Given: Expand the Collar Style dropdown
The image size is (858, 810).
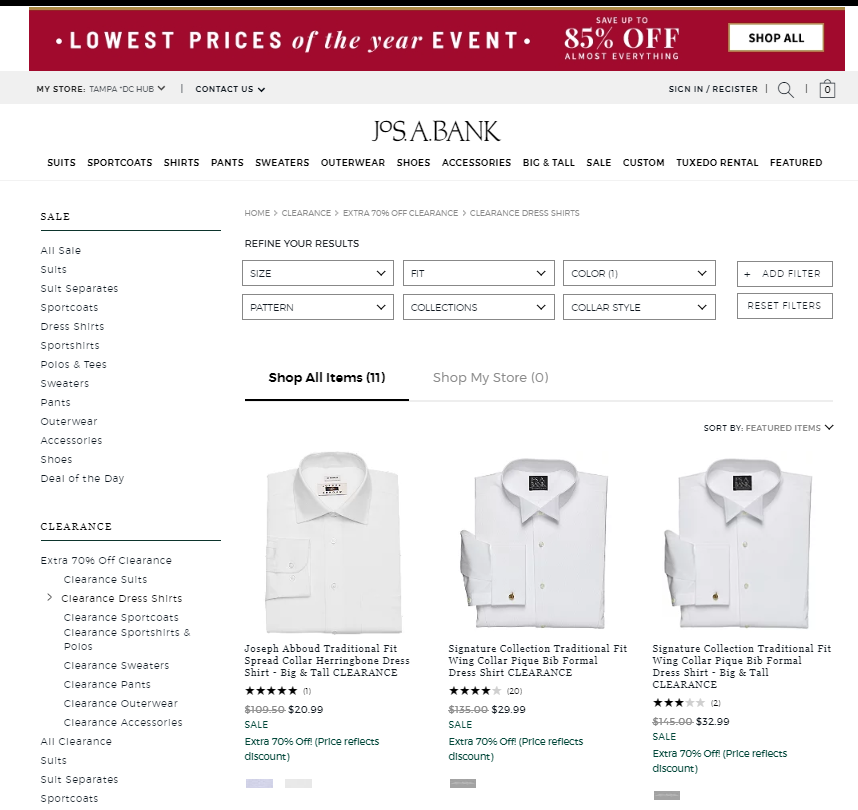Looking at the screenshot, I should click(639, 307).
